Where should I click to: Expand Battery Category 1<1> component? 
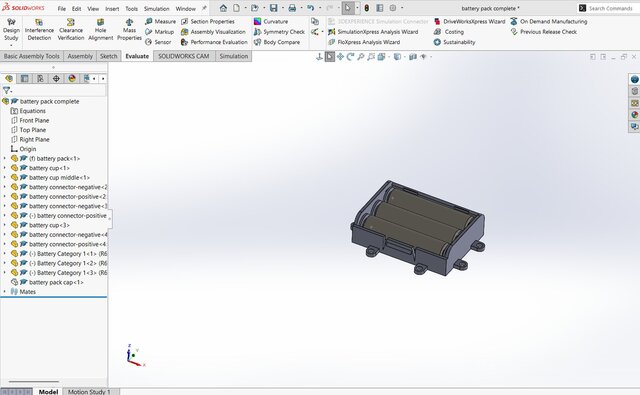(4, 253)
